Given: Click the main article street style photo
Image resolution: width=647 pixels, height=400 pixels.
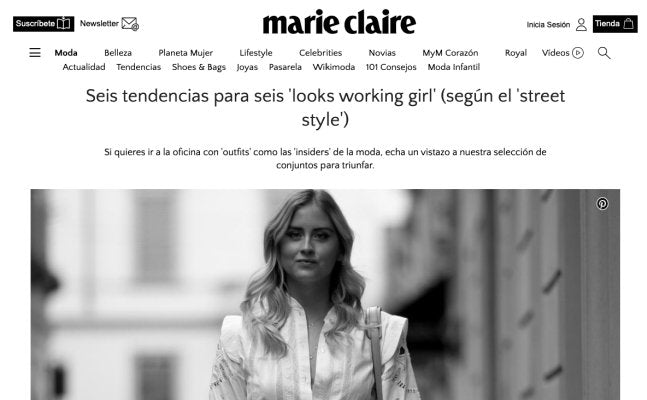Looking at the screenshot, I should click(325, 294).
